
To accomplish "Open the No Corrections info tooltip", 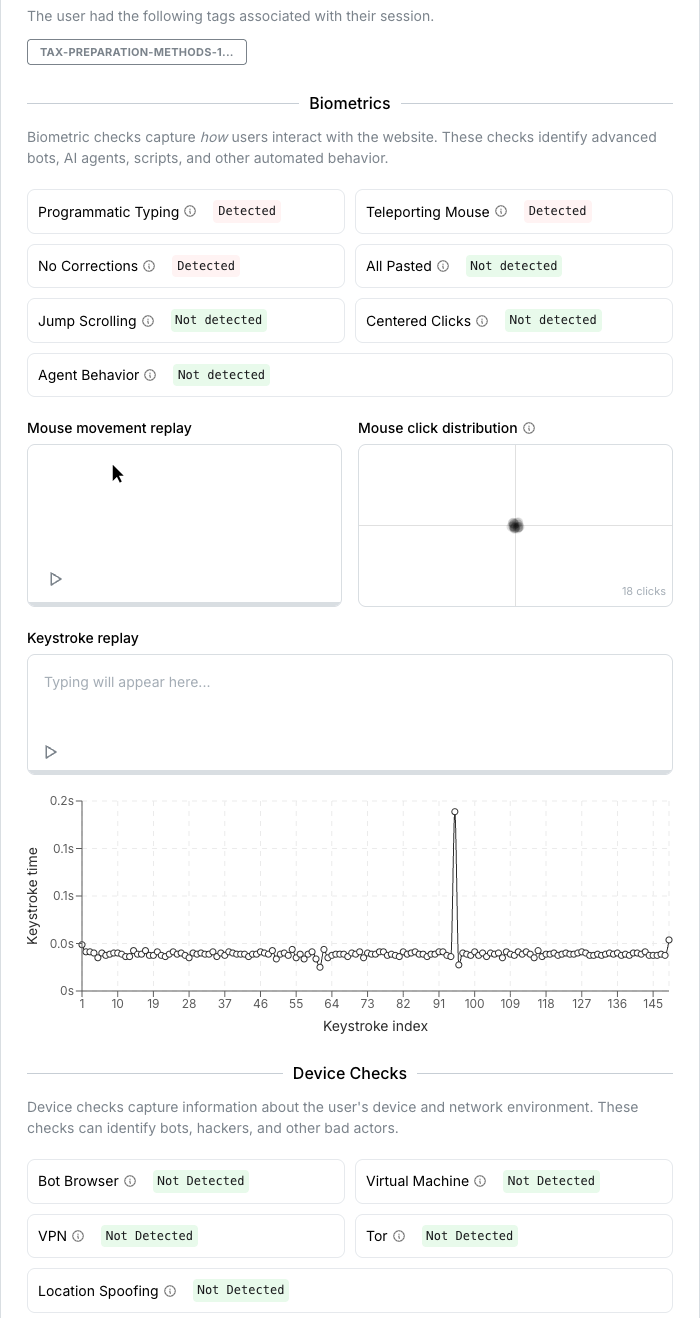I will coord(149,266).
